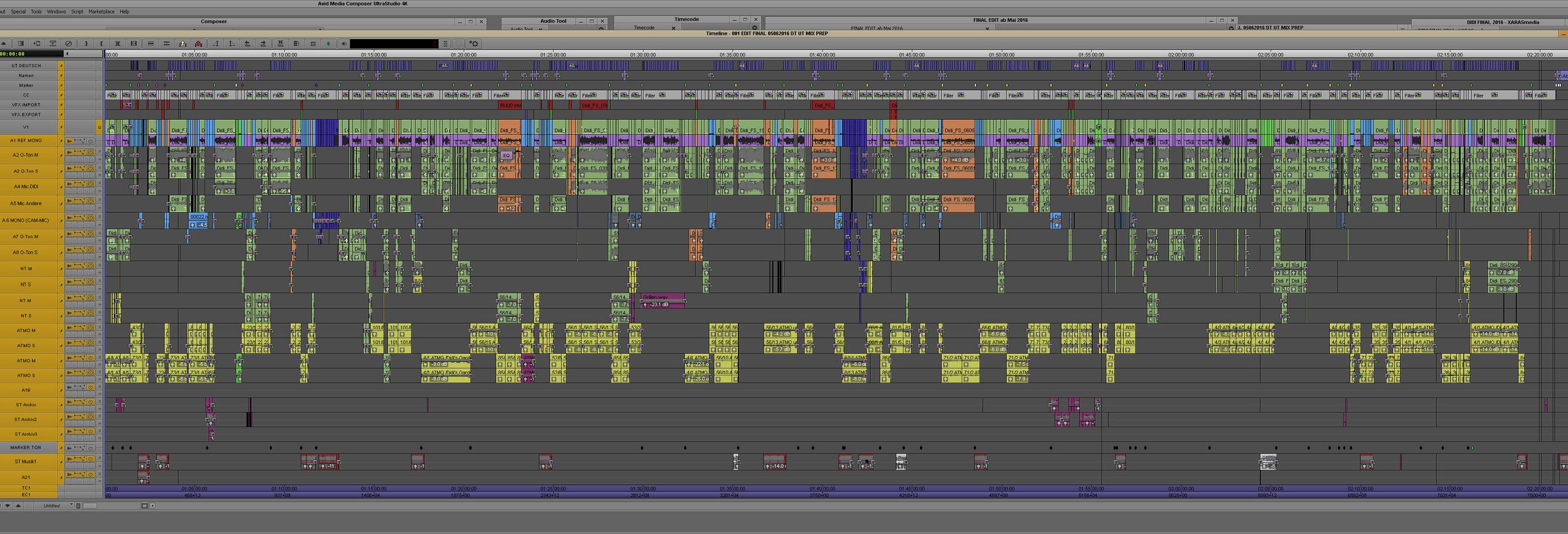This screenshot has height=534, width=1568.
Task: Select the V1 video track button
Action: click(26, 127)
